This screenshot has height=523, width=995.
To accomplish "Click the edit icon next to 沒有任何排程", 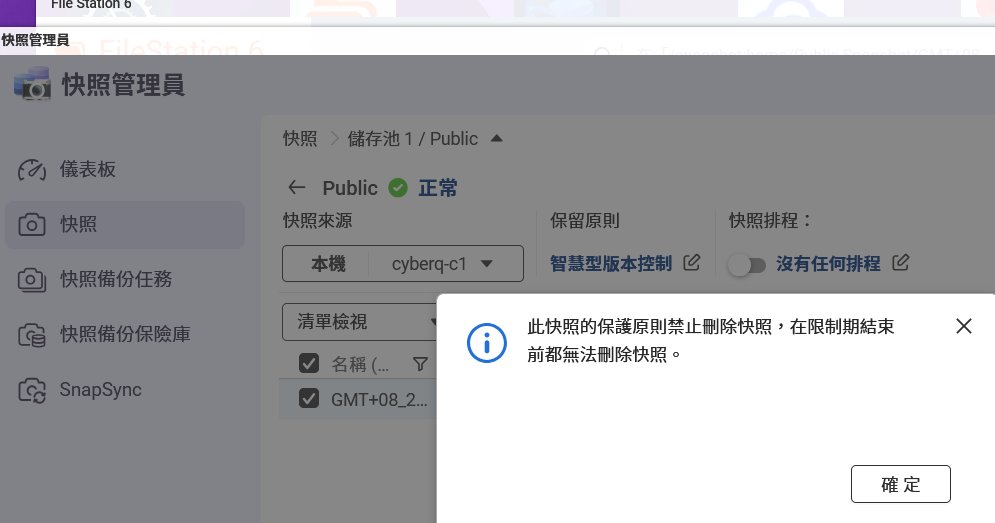I will pos(900,263).
